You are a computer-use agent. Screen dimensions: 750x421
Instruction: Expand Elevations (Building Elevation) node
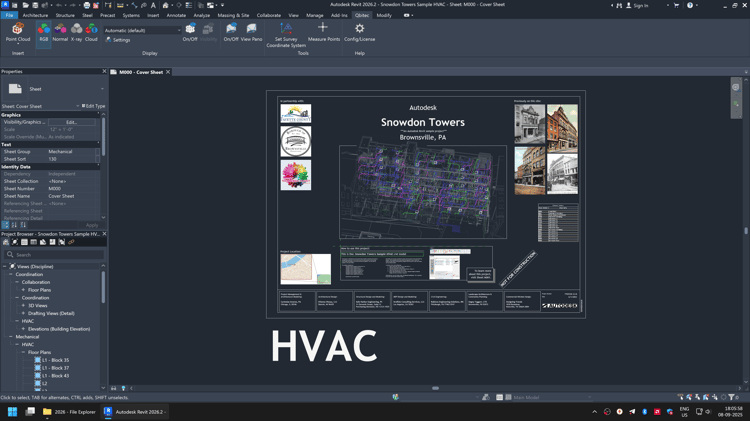coord(23,329)
